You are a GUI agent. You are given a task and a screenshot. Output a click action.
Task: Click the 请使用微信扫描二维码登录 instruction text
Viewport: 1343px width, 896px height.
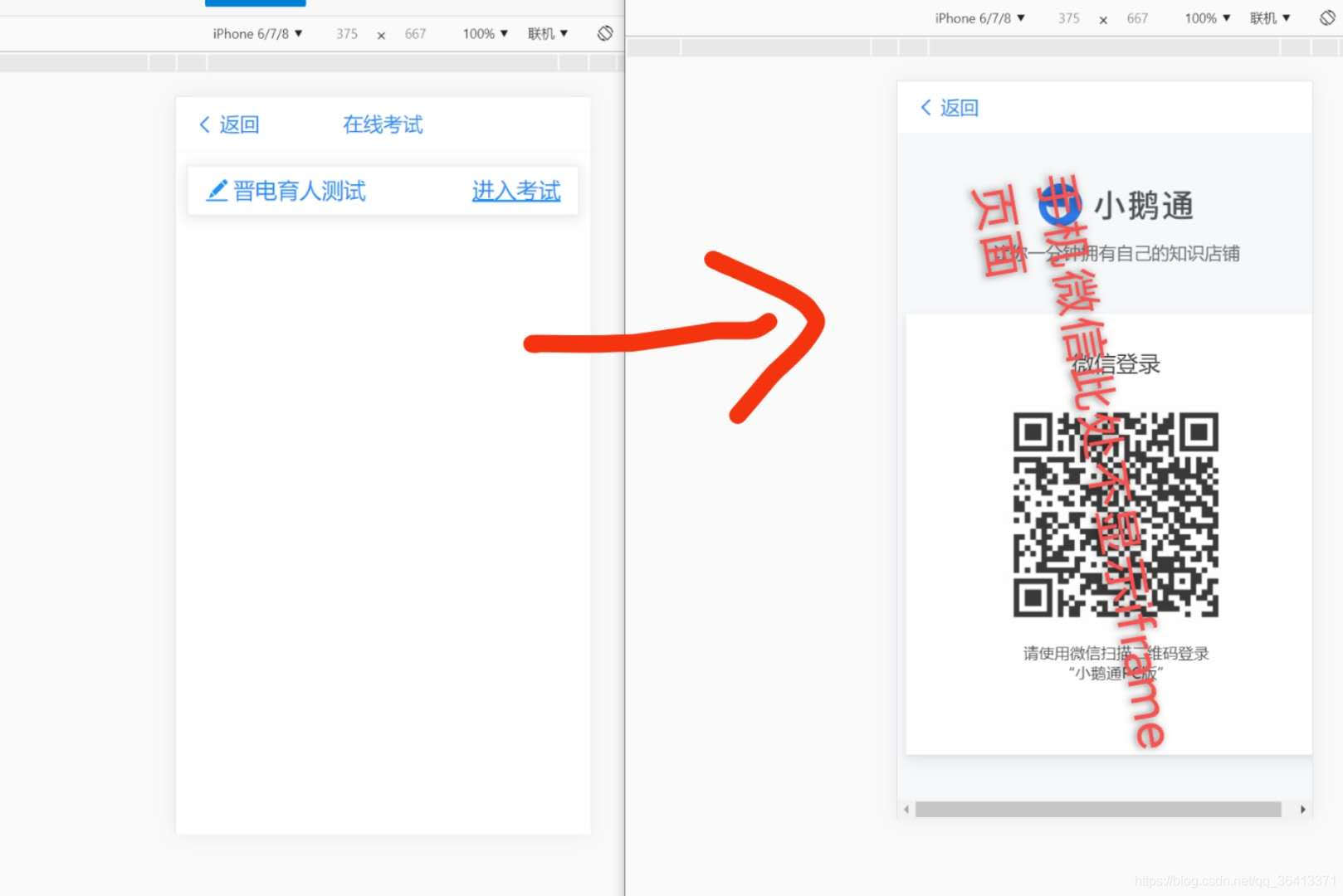click(x=1116, y=654)
